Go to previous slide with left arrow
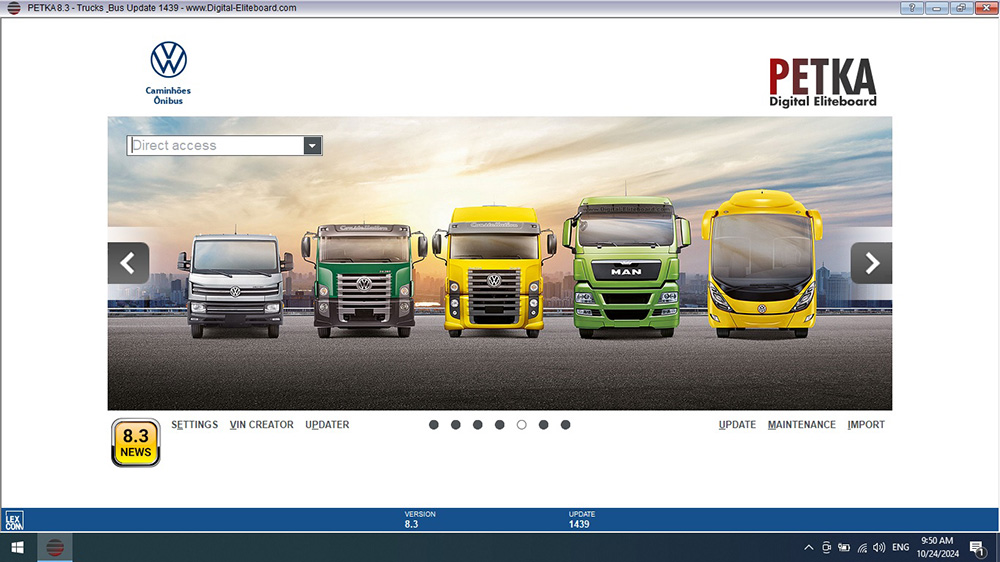 (128, 263)
